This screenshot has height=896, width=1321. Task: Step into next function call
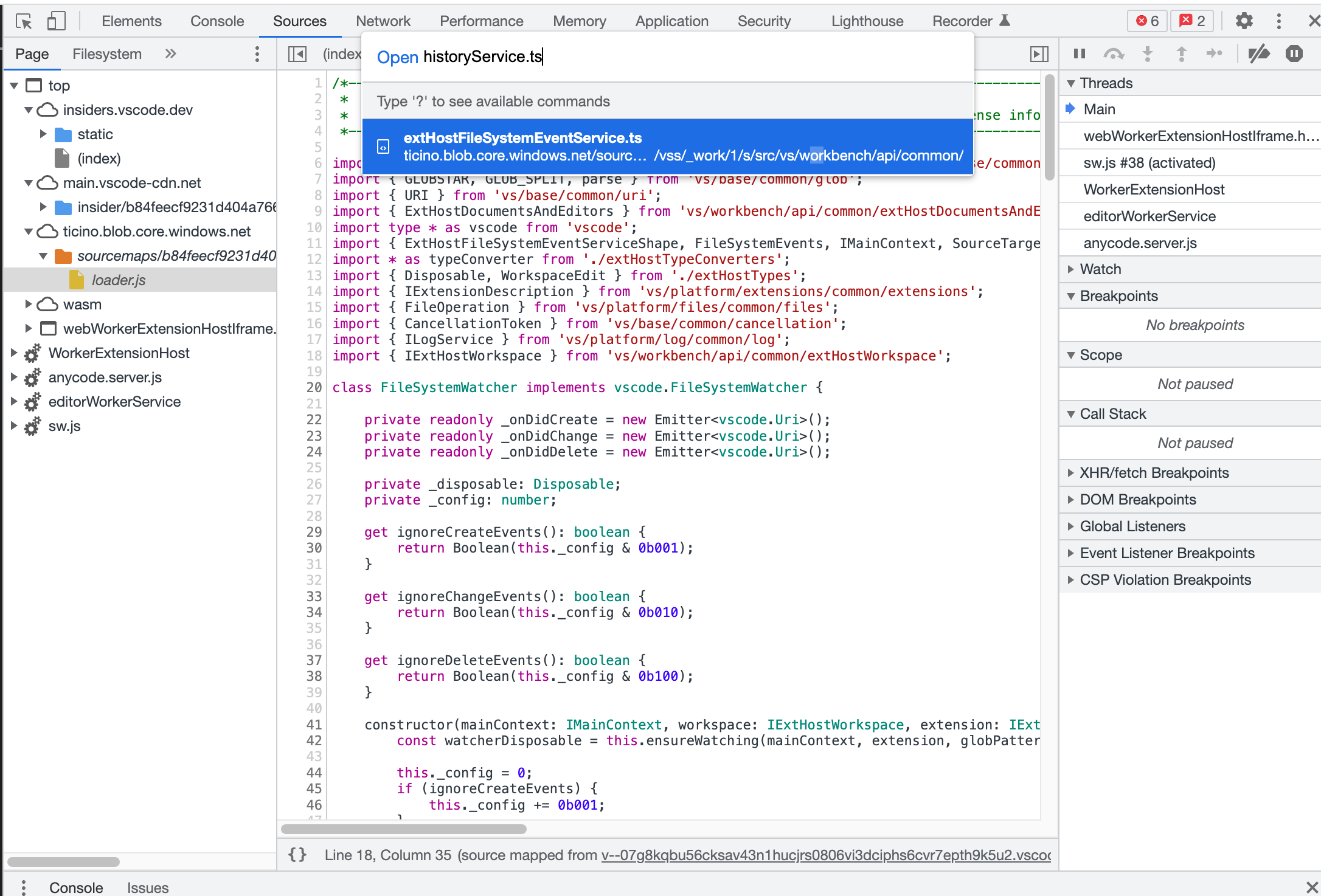(x=1148, y=53)
